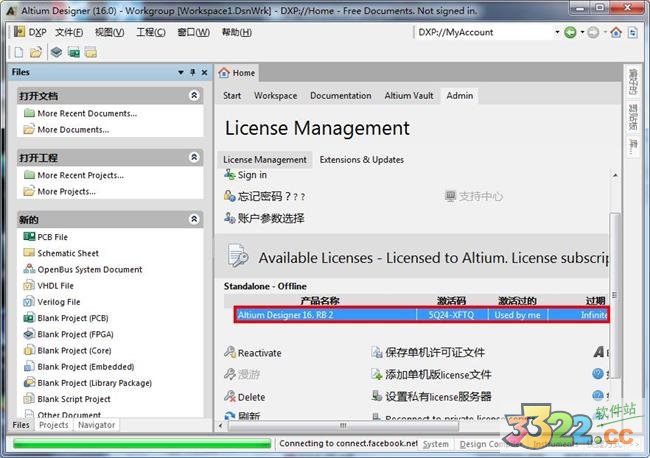650x458 pixels.
Task: Switch to the Altium Vault tab
Action: (409, 96)
